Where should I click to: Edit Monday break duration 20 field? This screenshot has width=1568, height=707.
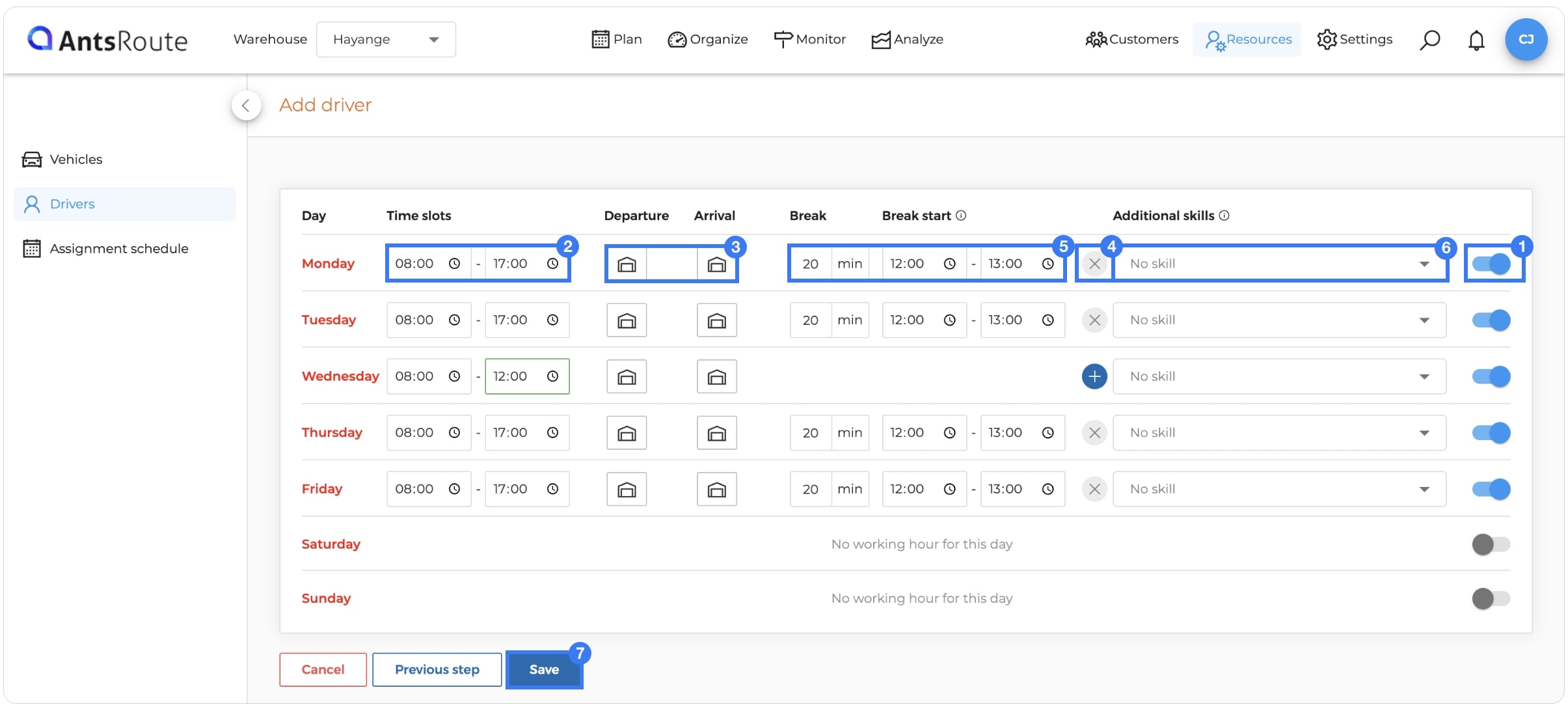tap(811, 264)
